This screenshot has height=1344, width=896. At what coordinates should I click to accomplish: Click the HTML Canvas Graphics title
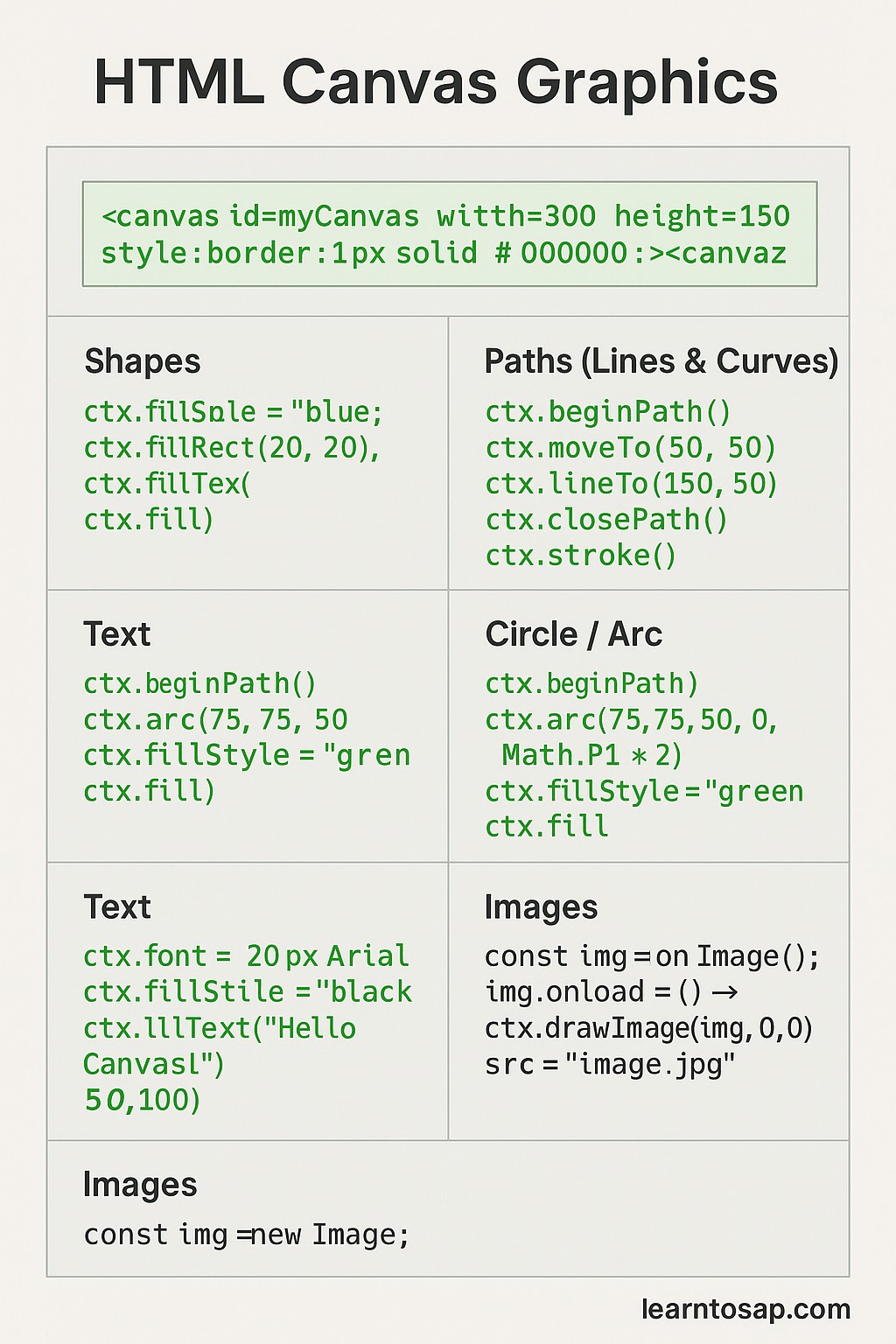pyautogui.click(x=436, y=83)
